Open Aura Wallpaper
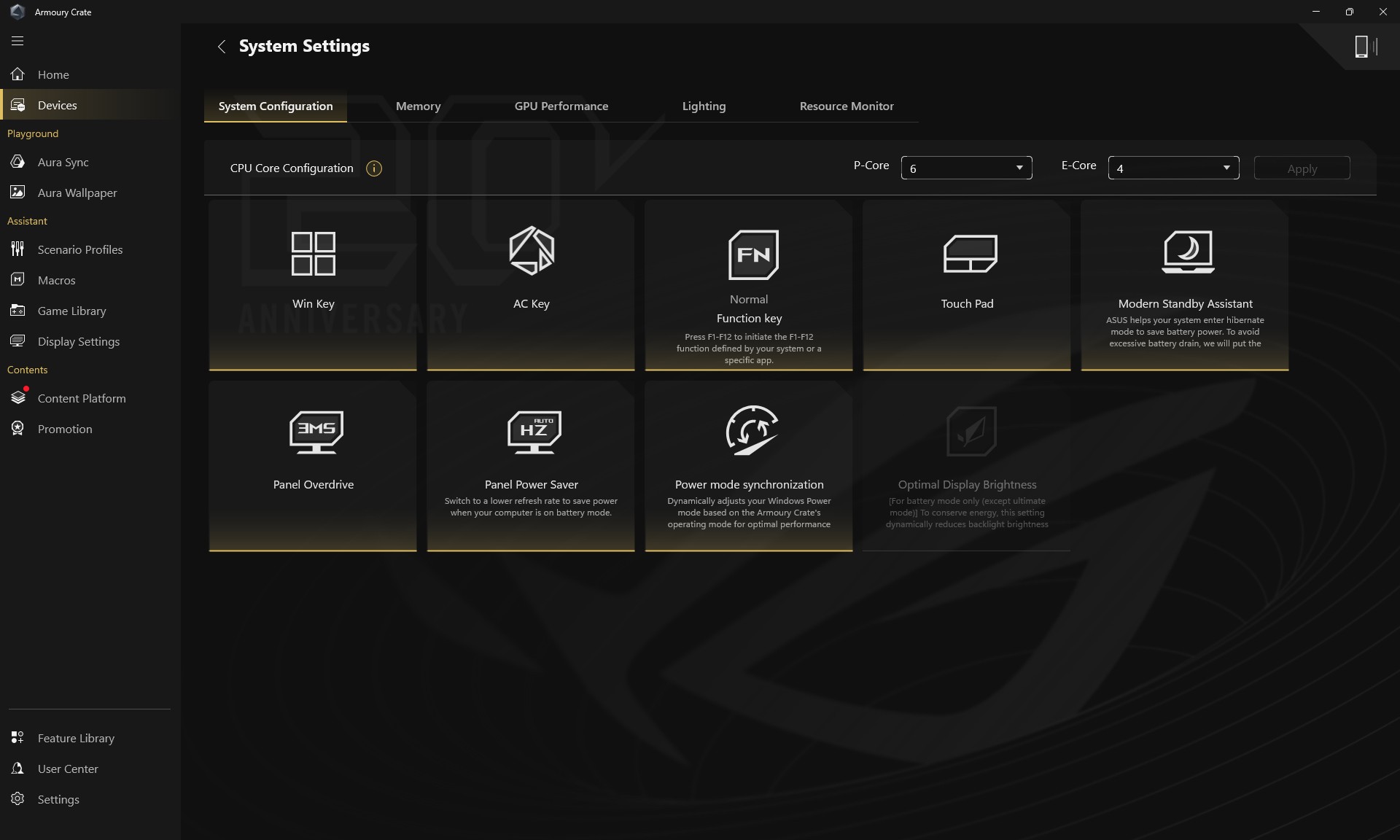The height and width of the screenshot is (840, 1400). [x=90, y=192]
